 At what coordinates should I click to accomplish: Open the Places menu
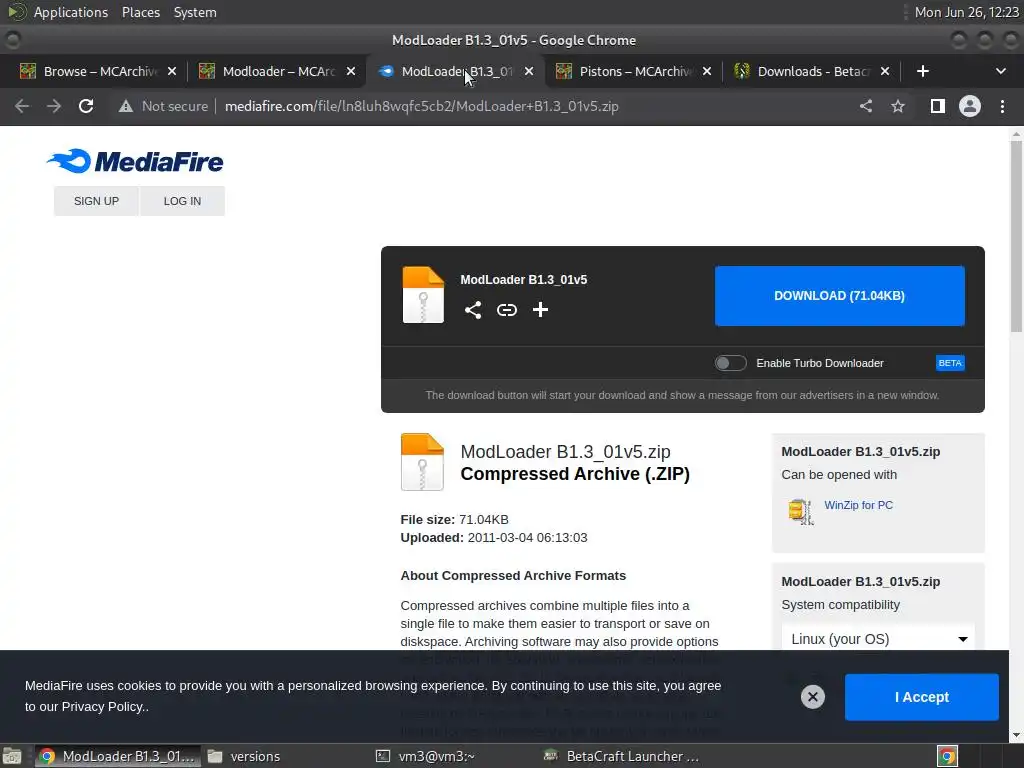[140, 12]
